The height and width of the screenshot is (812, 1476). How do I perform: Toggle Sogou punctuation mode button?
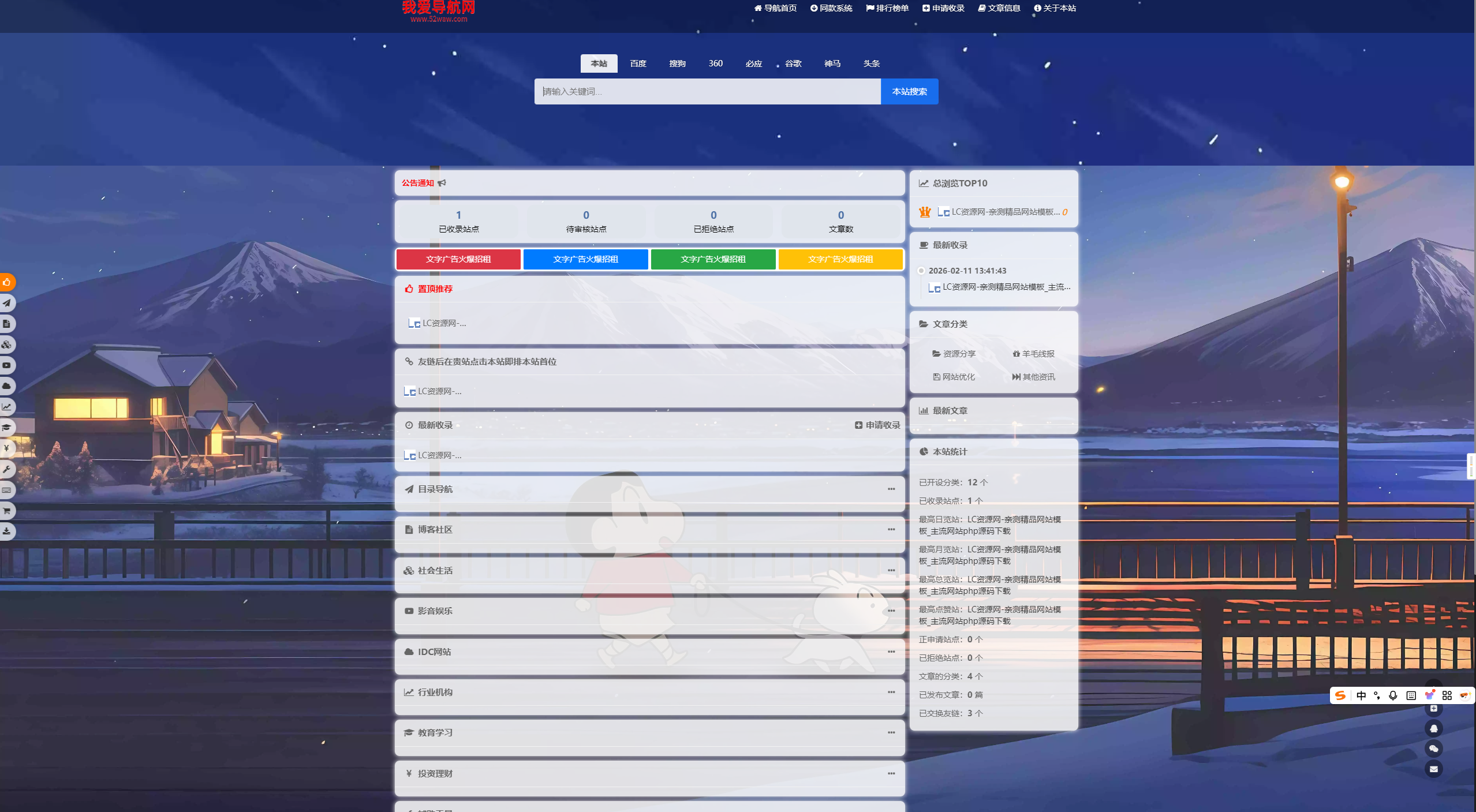coord(1377,695)
